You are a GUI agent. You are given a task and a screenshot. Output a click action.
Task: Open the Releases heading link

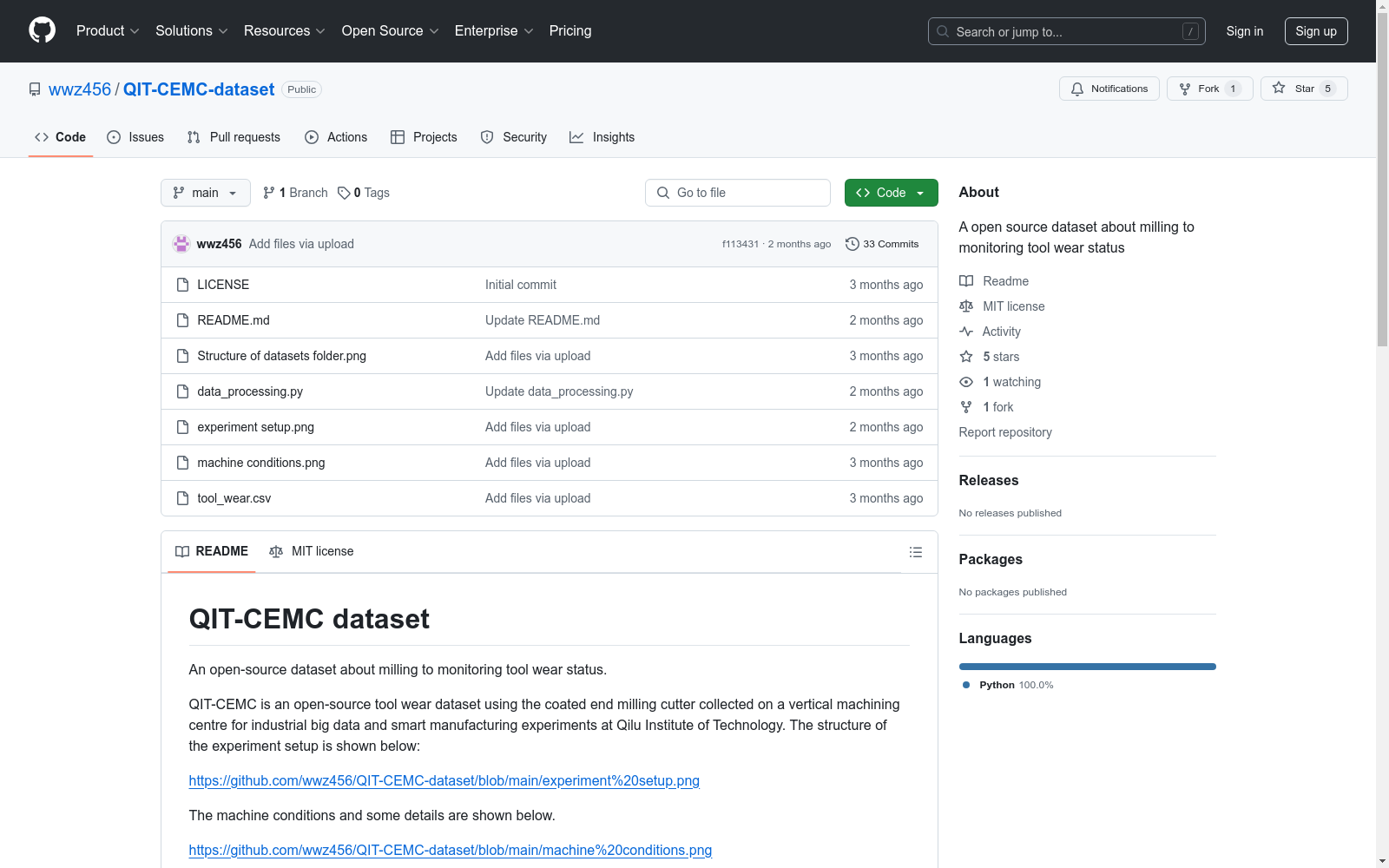[989, 481]
